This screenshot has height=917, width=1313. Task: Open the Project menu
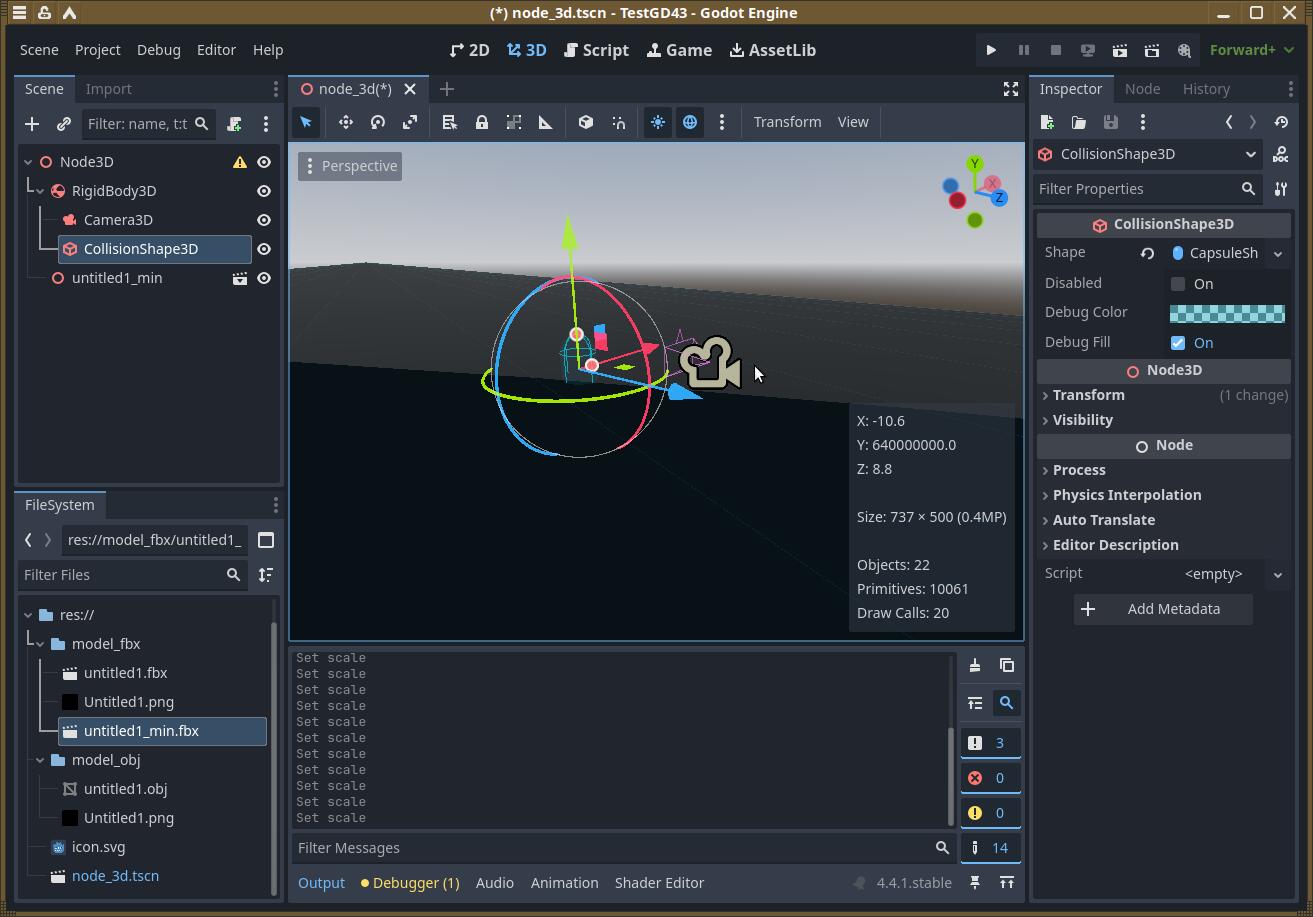(97, 50)
